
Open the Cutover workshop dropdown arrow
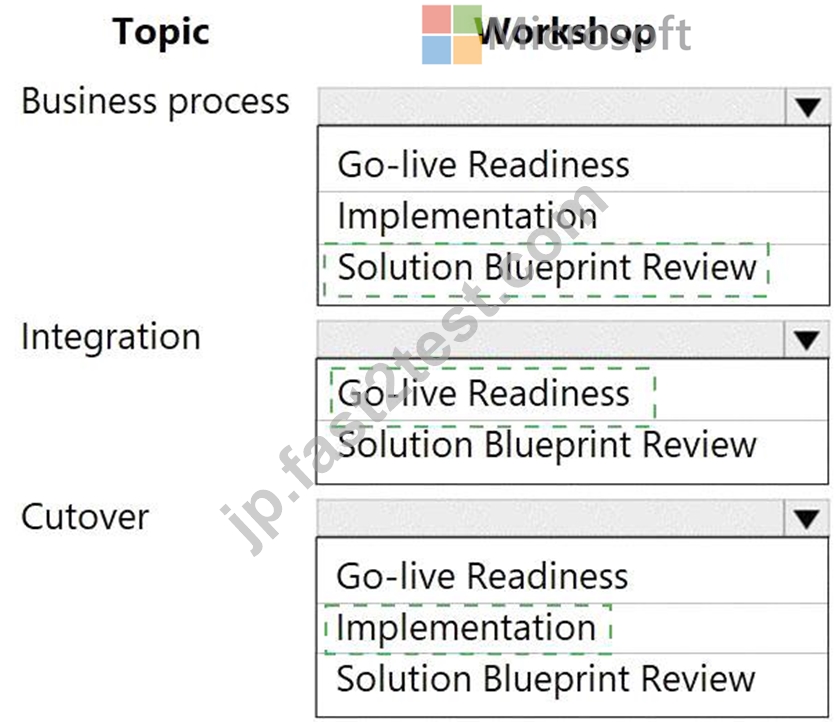click(807, 518)
